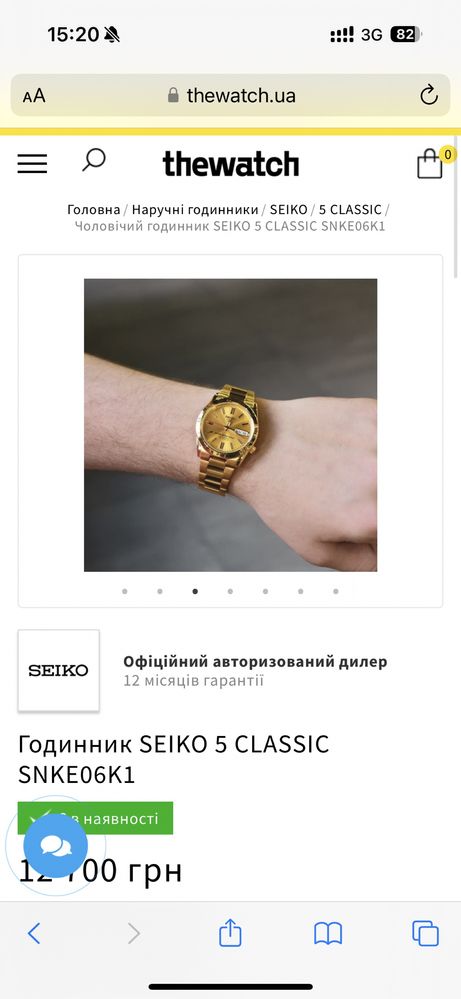This screenshot has width=461, height=999.
Task: Open the Наручні годинники breadcrumb
Action: 195,210
